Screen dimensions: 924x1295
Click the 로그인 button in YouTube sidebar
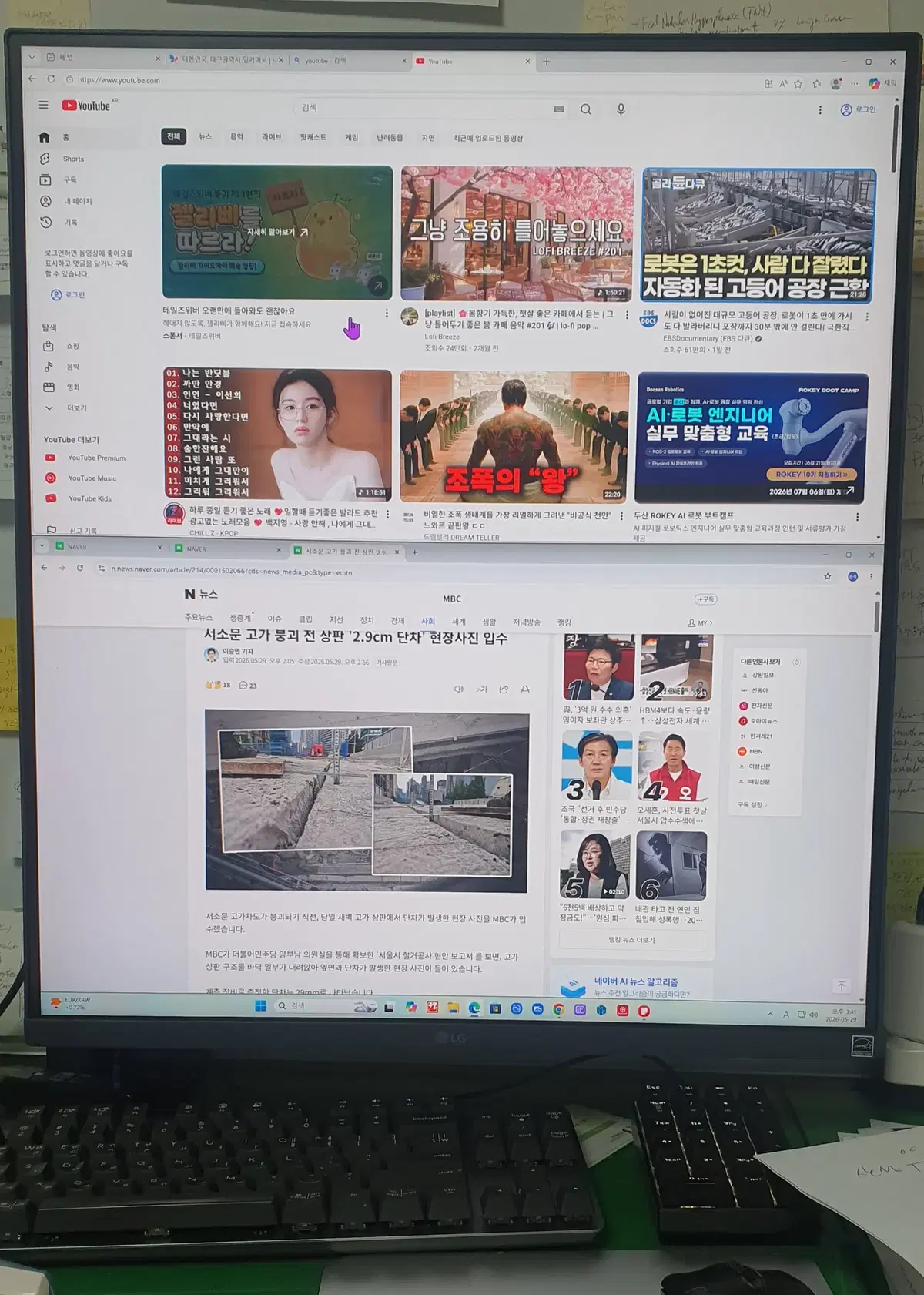pos(69,294)
